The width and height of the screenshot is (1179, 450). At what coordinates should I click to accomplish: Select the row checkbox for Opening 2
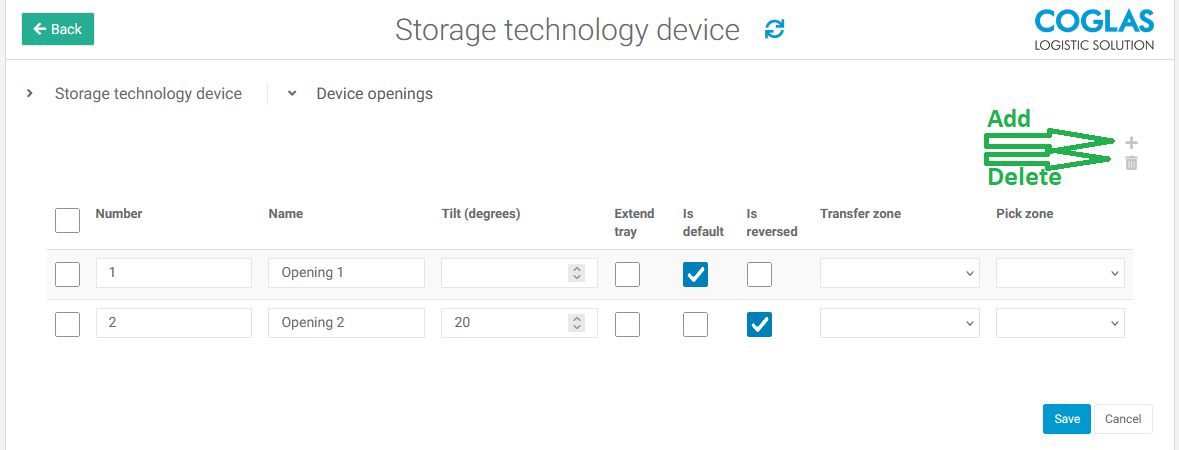click(x=67, y=324)
